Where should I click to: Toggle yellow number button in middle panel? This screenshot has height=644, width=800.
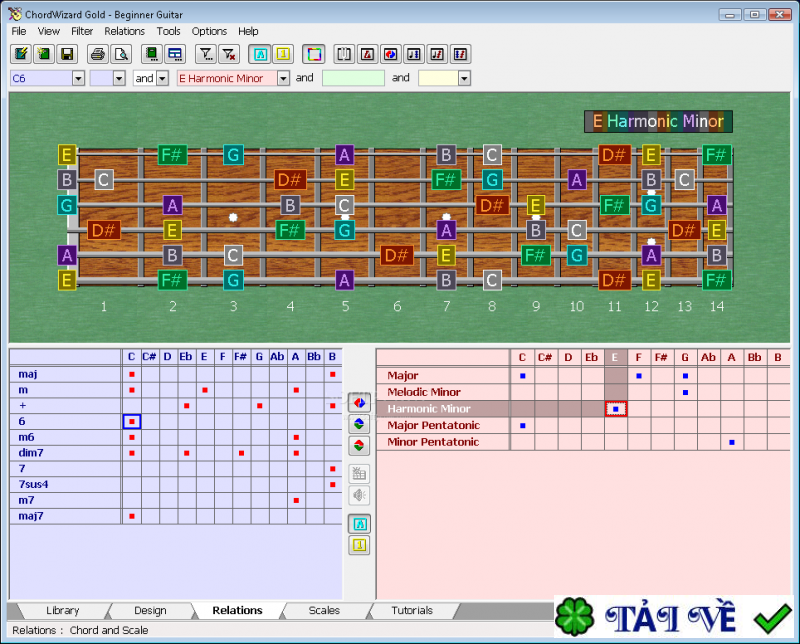pos(358,545)
